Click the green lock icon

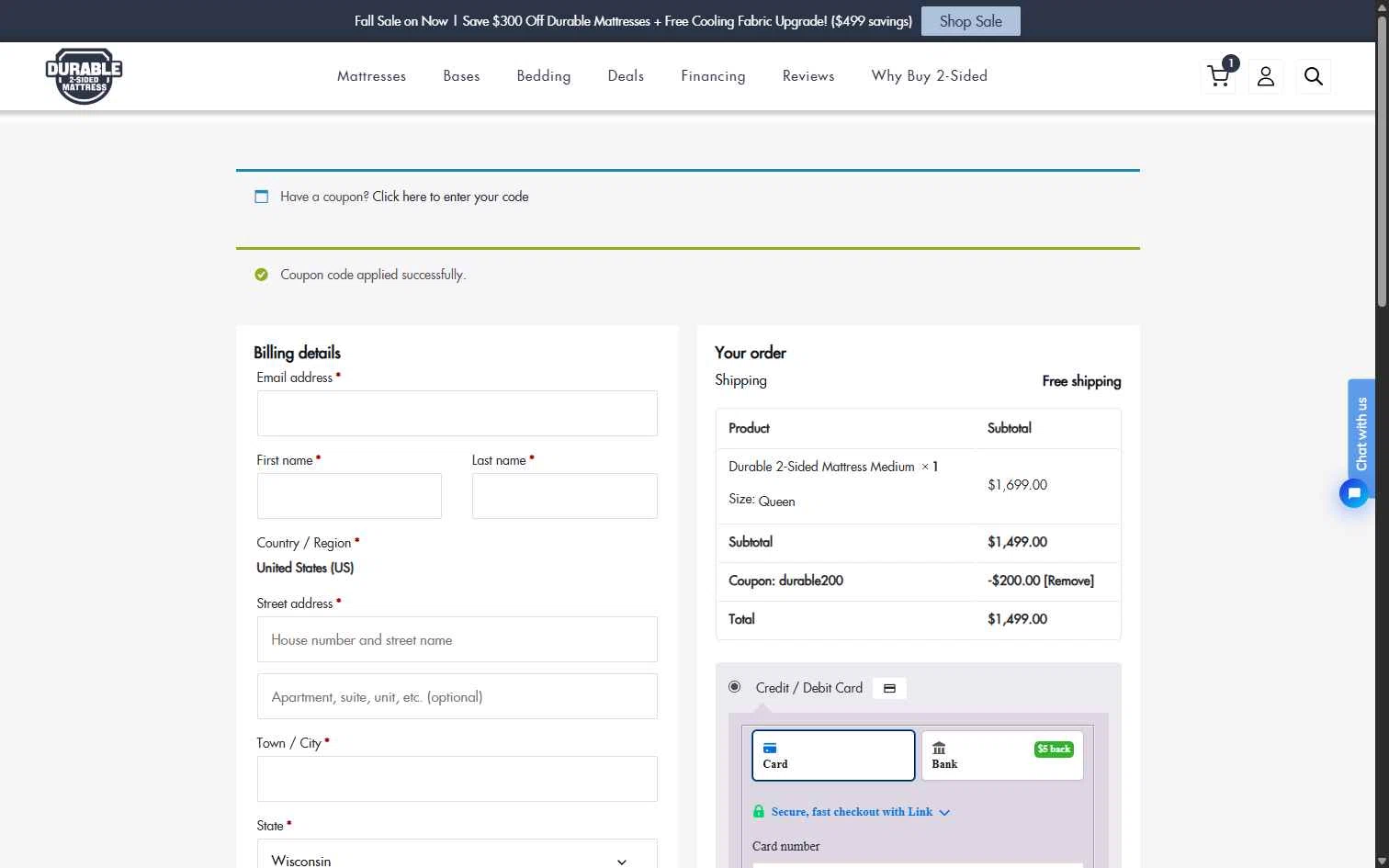[759, 811]
